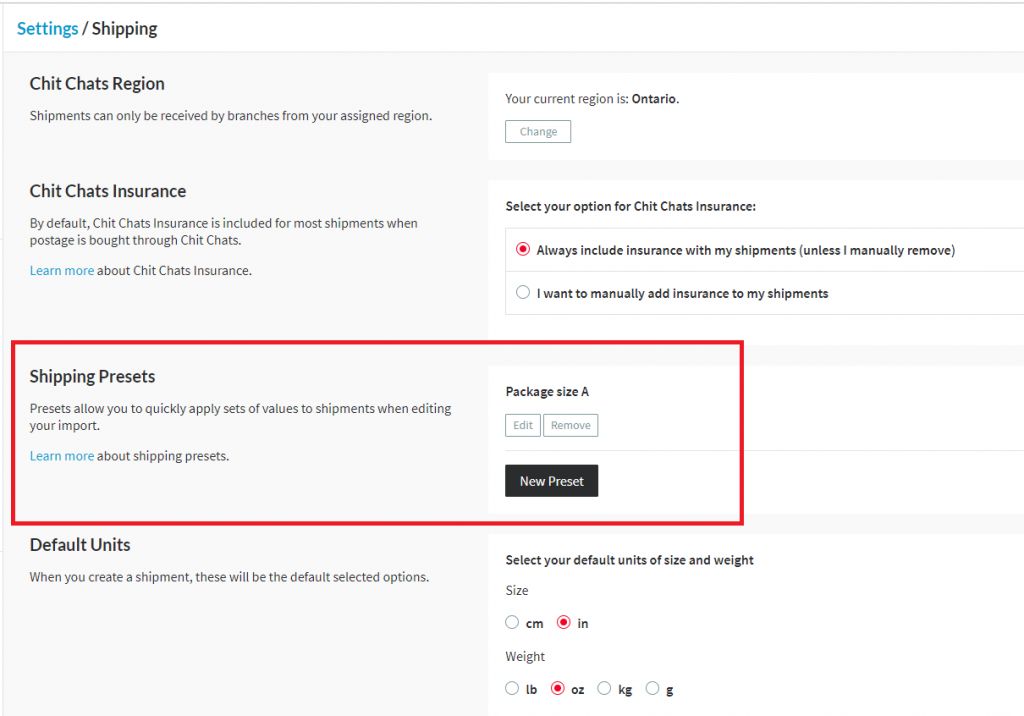Choose manually add insurance to shipments option
The image size is (1024, 716).
tap(522, 293)
